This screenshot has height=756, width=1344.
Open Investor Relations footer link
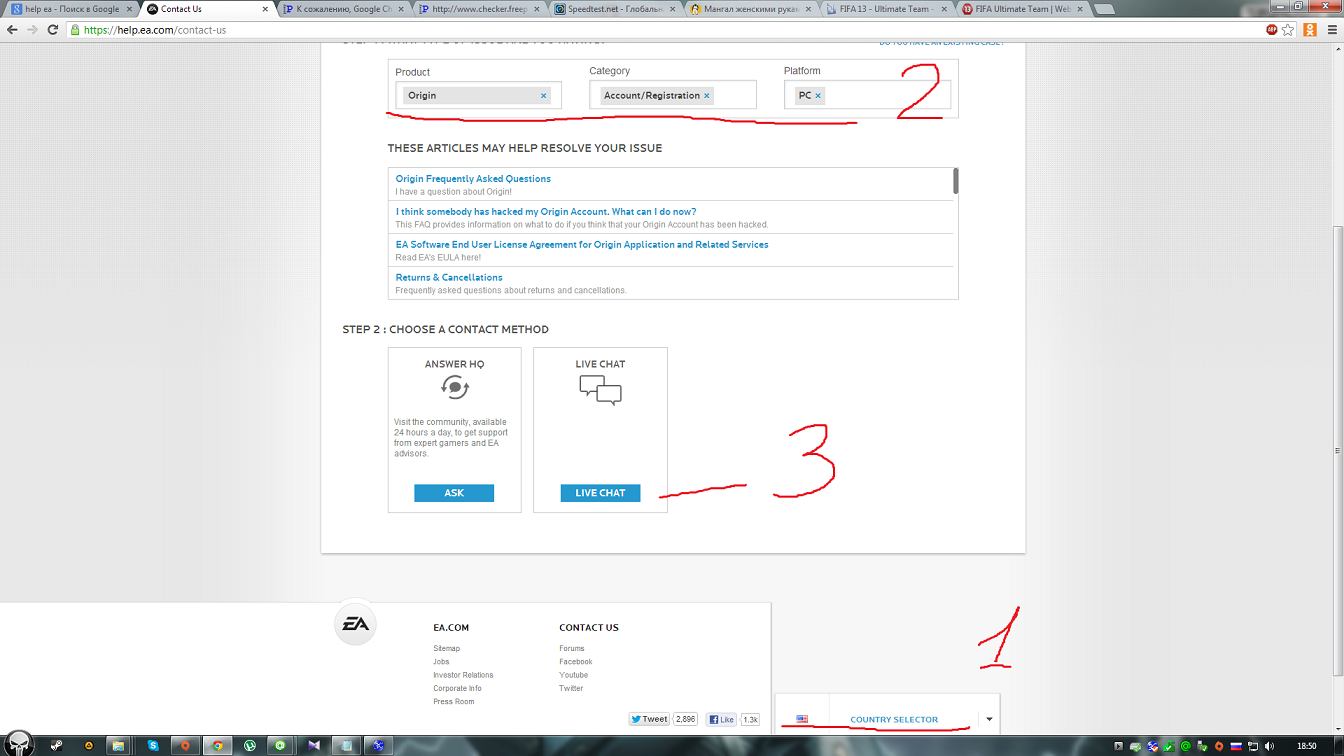463,675
